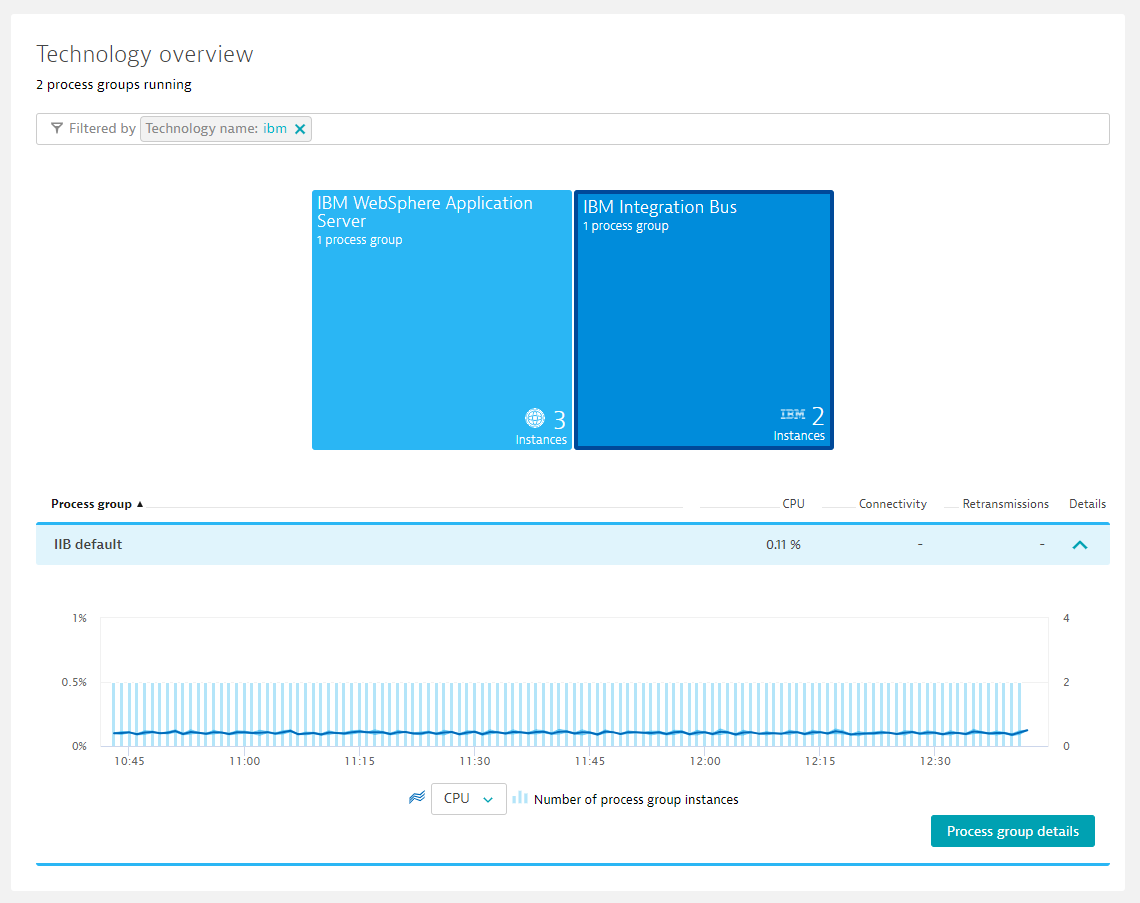Open Process group details

pyautogui.click(x=1013, y=831)
